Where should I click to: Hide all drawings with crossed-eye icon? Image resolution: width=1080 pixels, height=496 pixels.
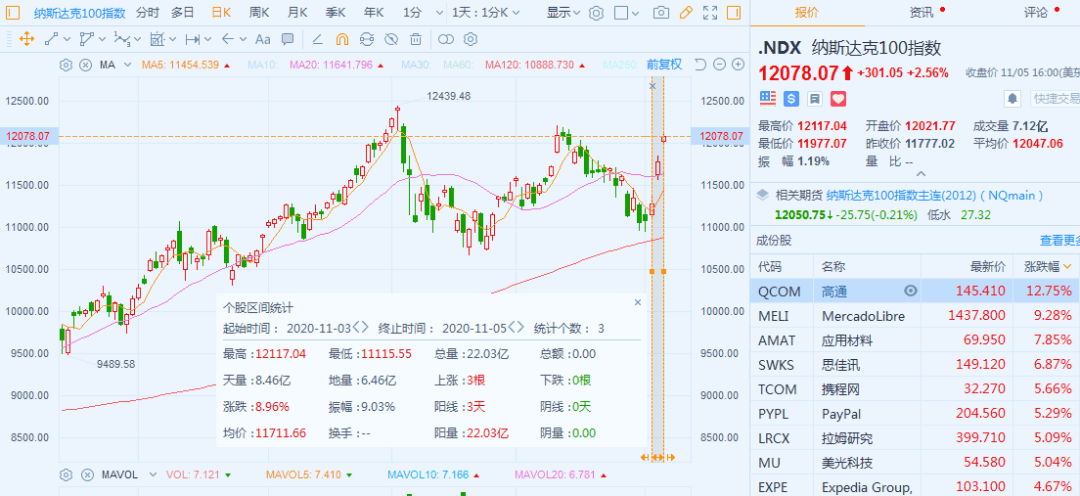(x=391, y=39)
